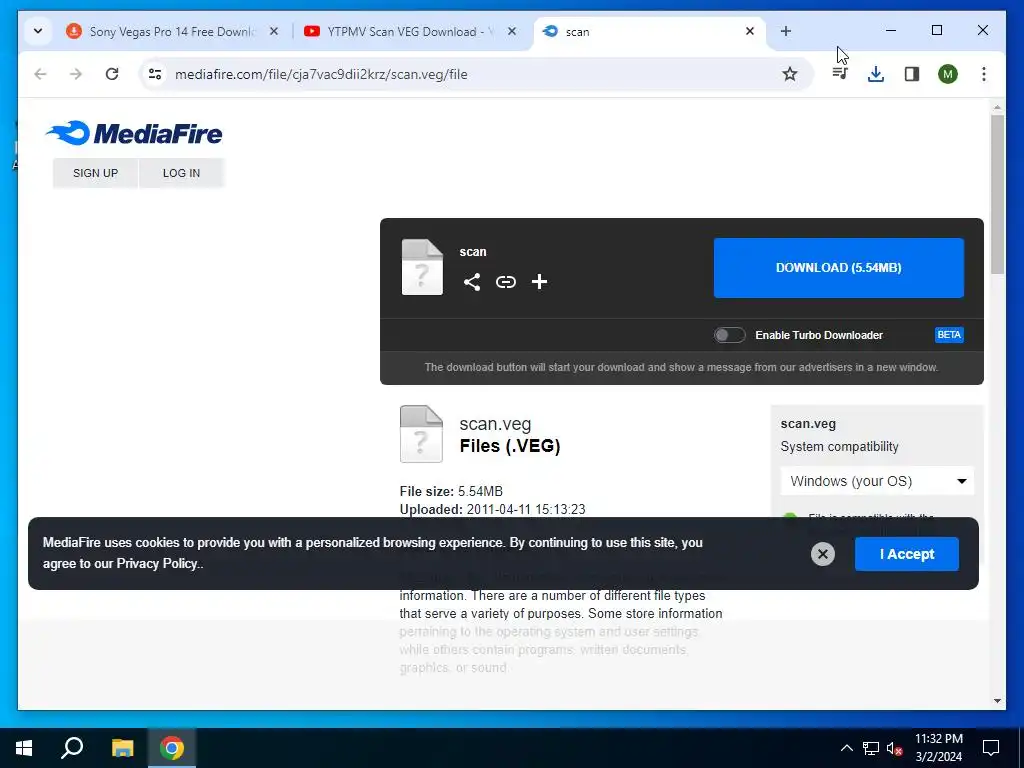
Task: Click DOWNLOAD (5.54MB) button
Action: pos(839,268)
